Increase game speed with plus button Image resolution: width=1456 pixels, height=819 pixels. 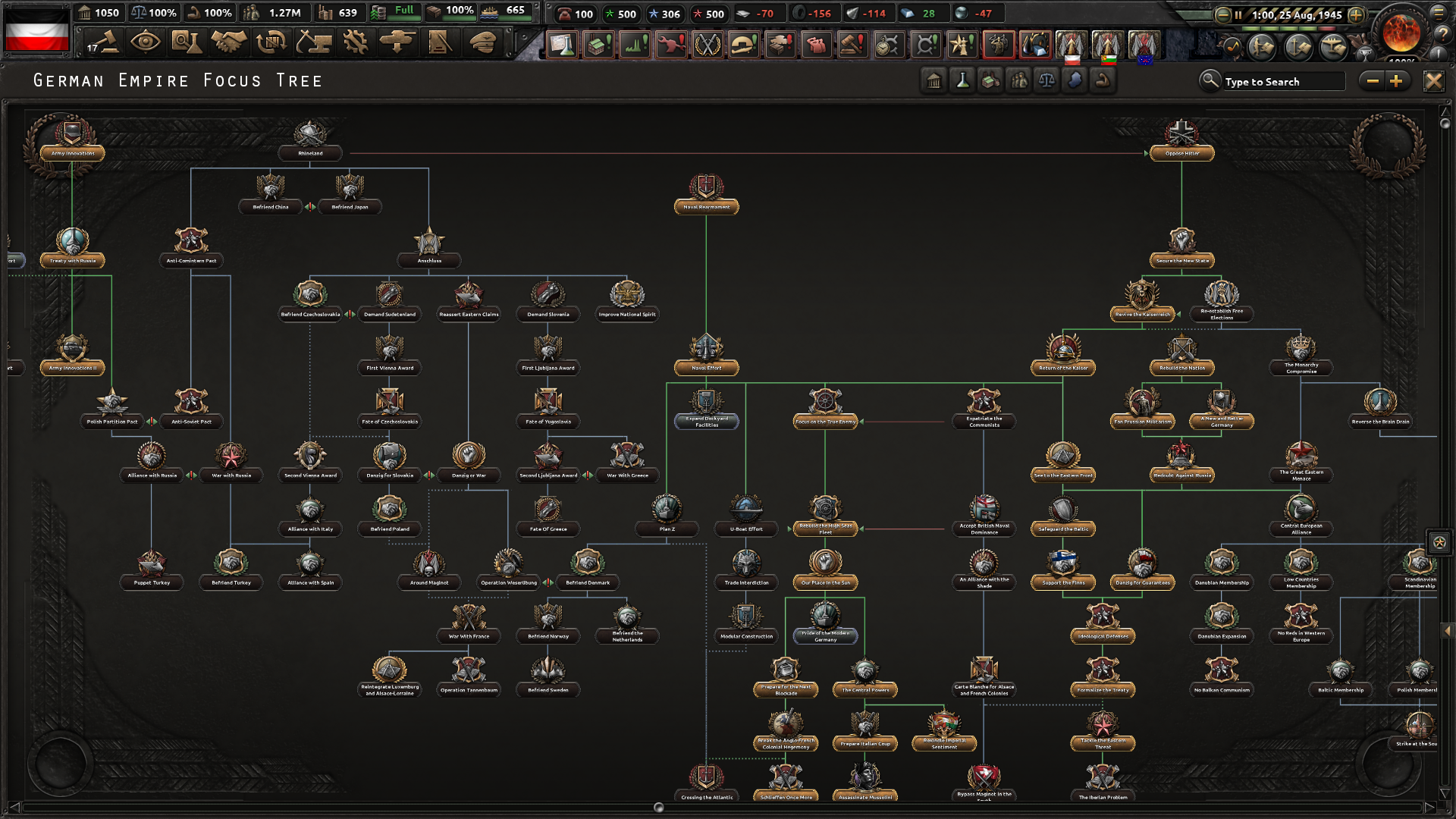click(x=1357, y=14)
